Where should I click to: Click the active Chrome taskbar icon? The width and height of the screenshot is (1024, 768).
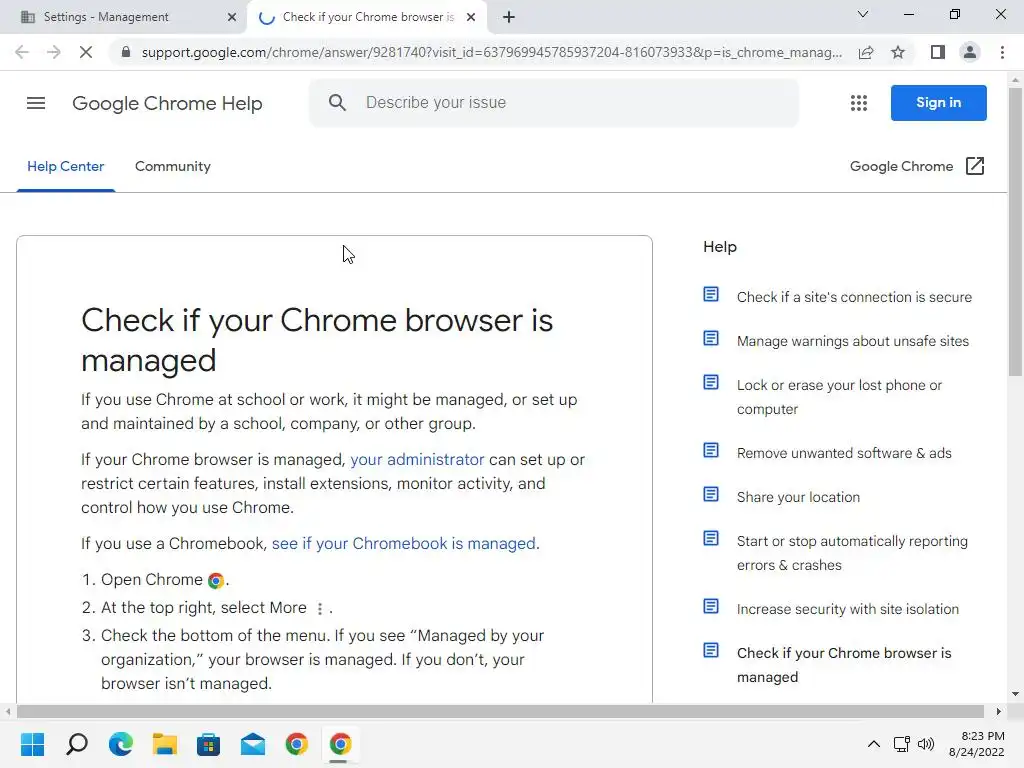click(x=340, y=744)
